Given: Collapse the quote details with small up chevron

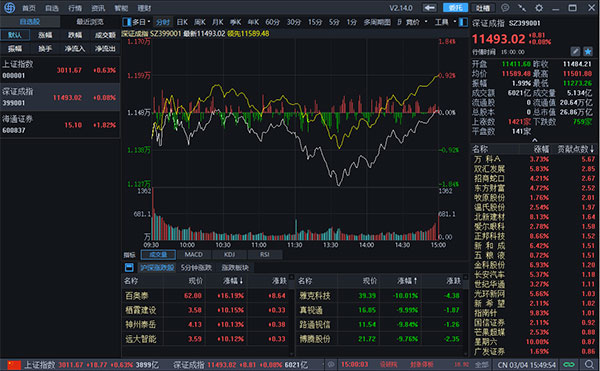Looking at the screenshot, I should tap(535, 140).
